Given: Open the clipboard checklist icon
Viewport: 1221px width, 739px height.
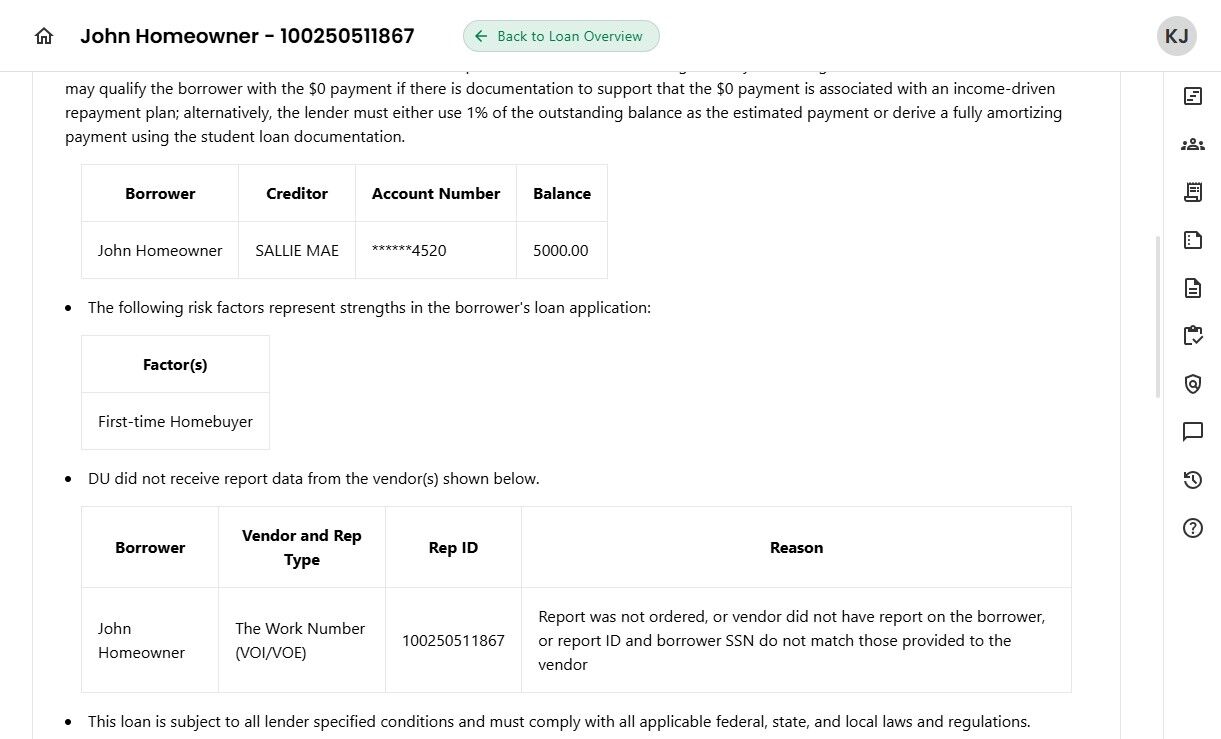Looking at the screenshot, I should click(1192, 336).
